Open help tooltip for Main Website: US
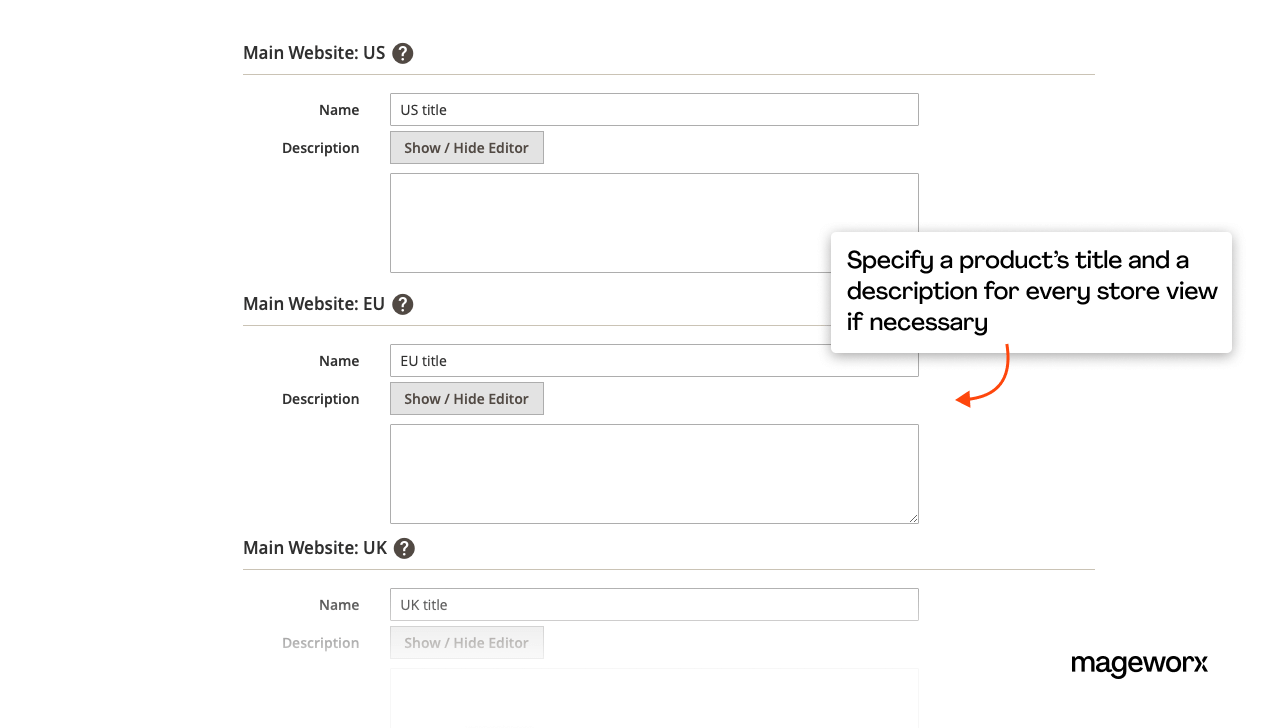The image size is (1288, 728). (x=402, y=53)
